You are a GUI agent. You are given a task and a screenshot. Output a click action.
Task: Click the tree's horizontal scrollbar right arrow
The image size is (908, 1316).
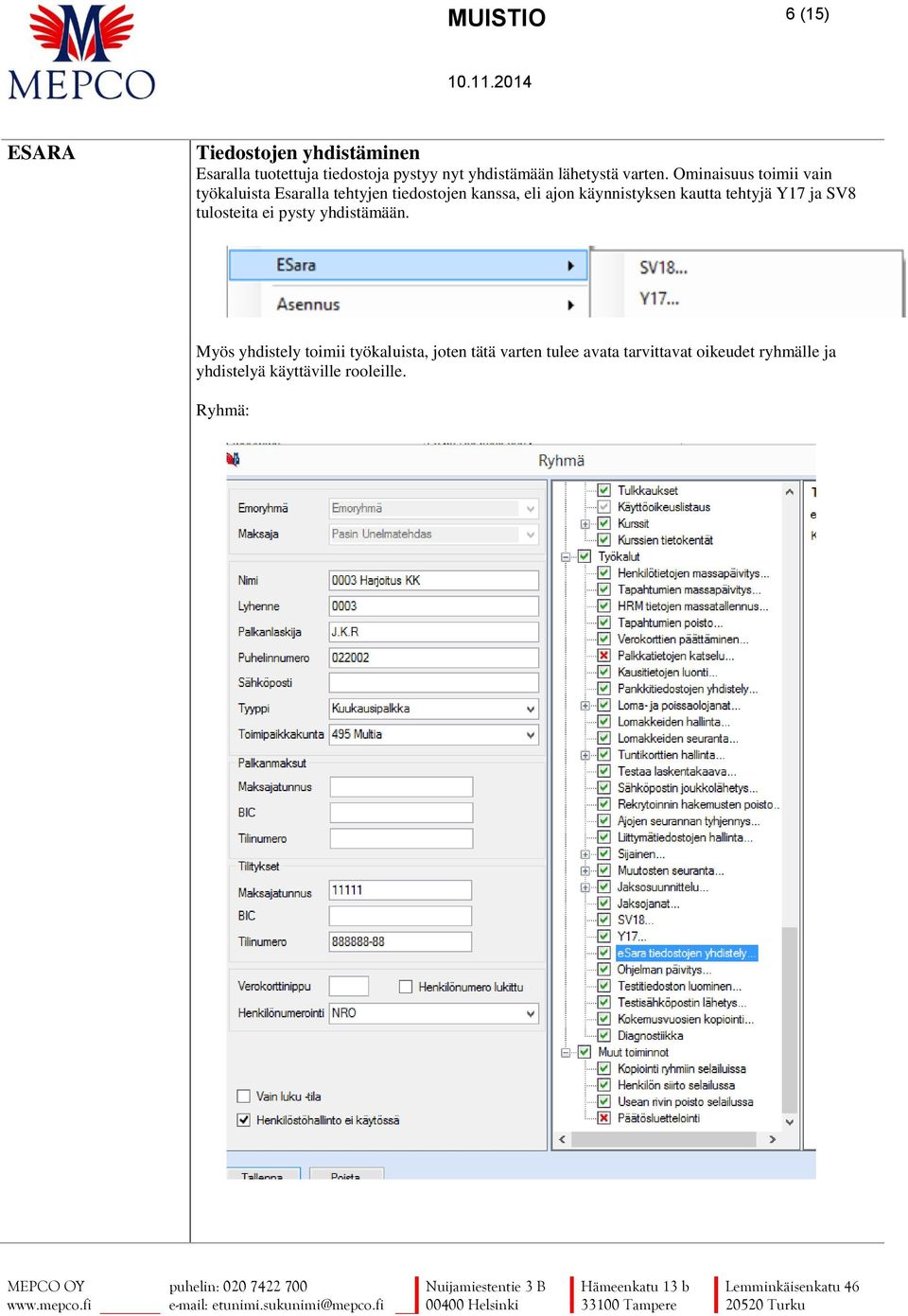772,1139
